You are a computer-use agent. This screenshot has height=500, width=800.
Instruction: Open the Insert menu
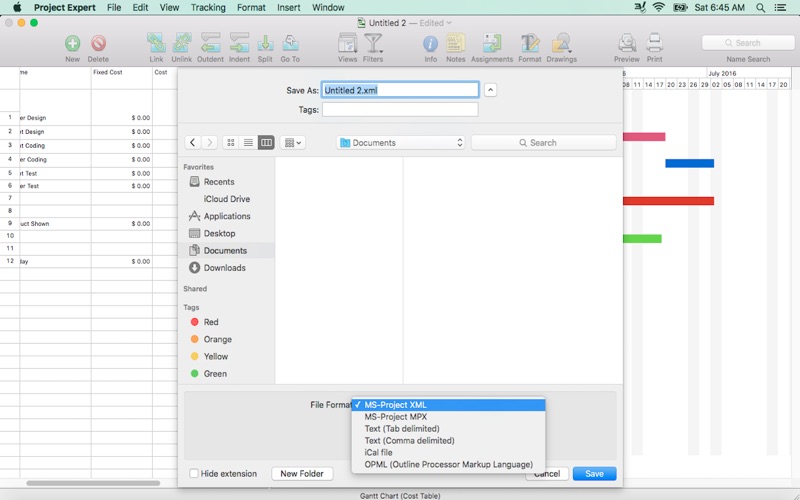288,8
